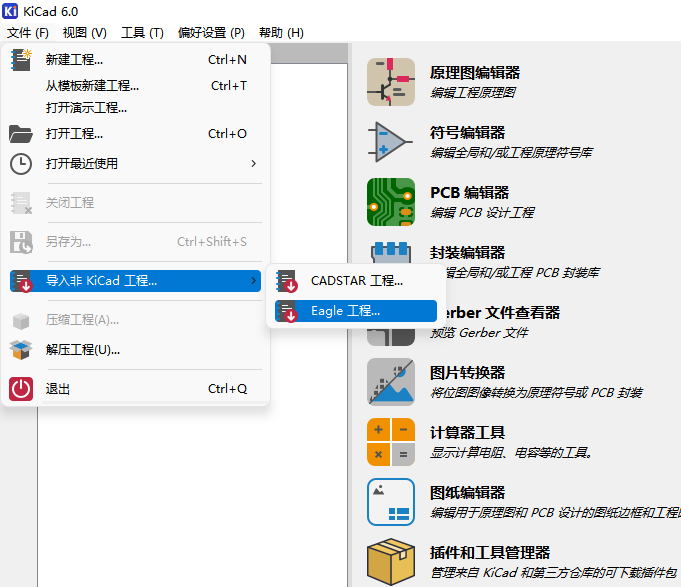Click the new project notebook icon
This screenshot has height=587, width=681.
tap(21, 59)
